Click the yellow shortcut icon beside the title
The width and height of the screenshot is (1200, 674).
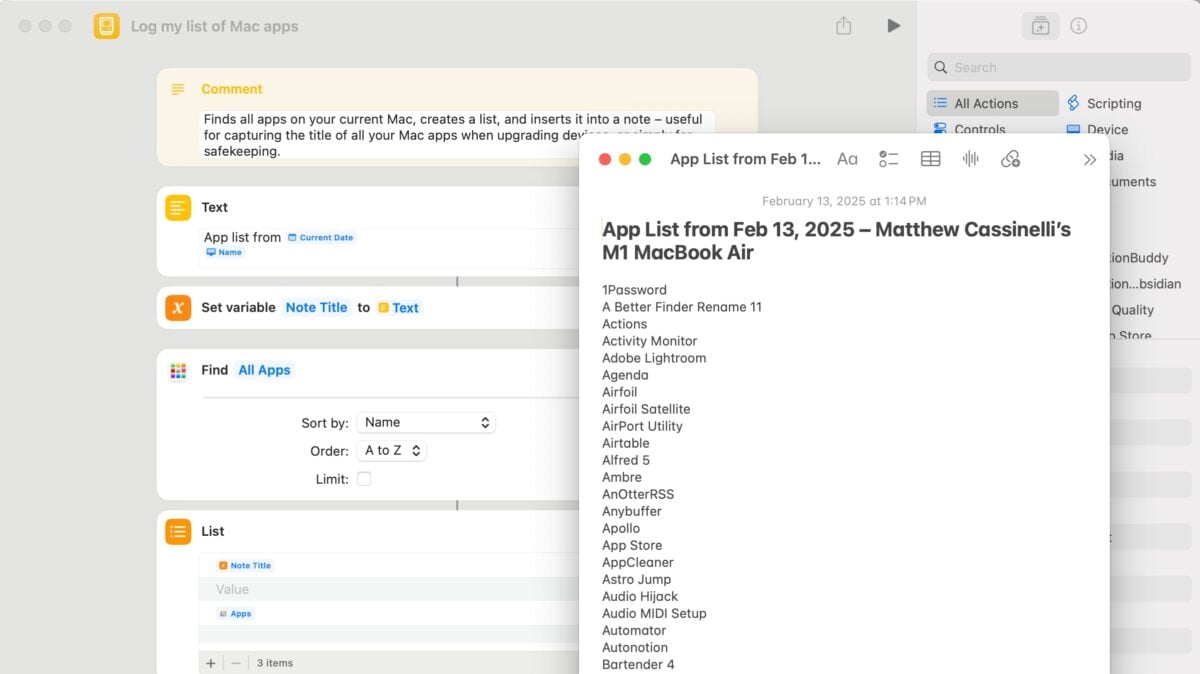pyautogui.click(x=106, y=26)
